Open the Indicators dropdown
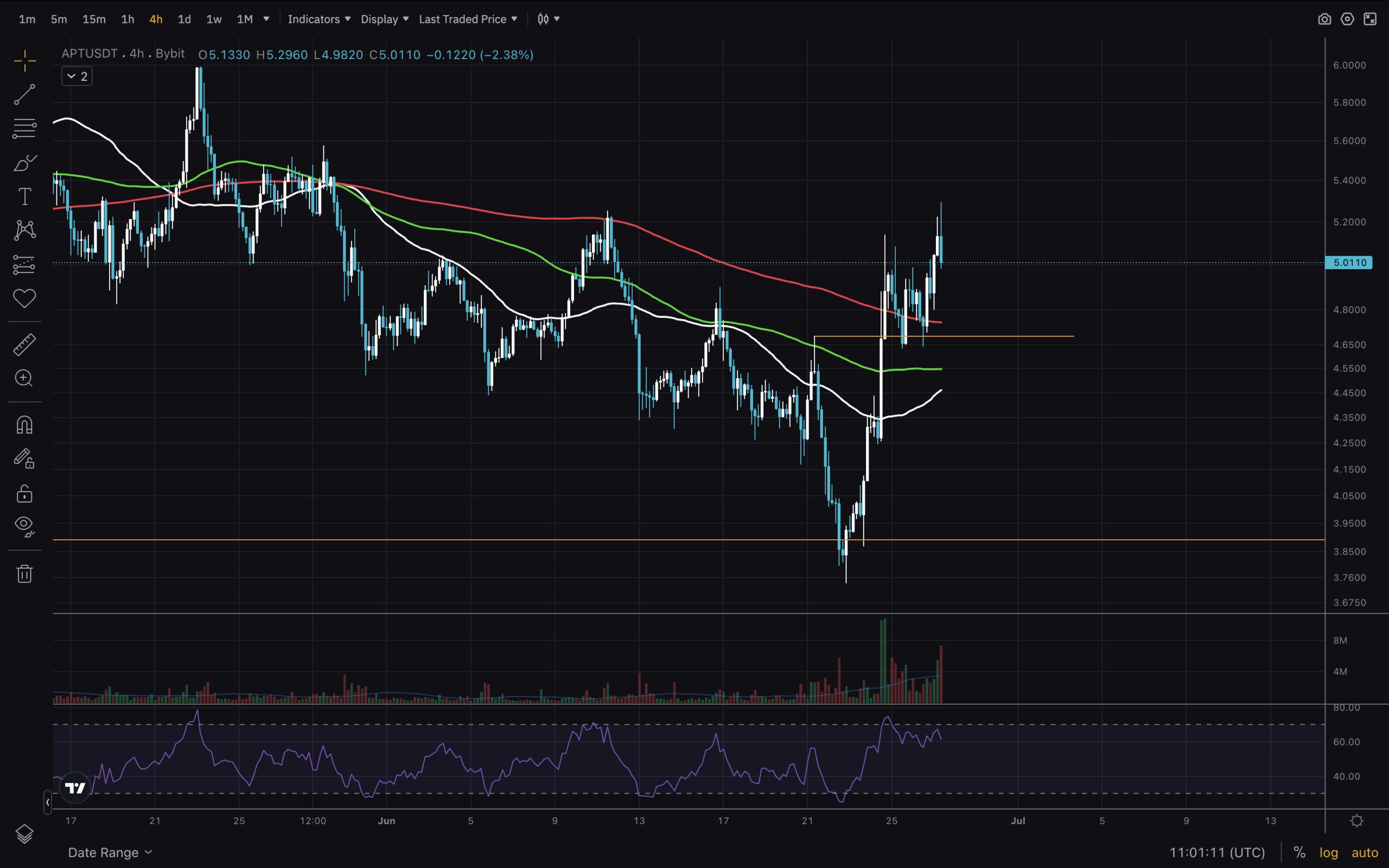This screenshot has height=868, width=1389. coord(318,19)
